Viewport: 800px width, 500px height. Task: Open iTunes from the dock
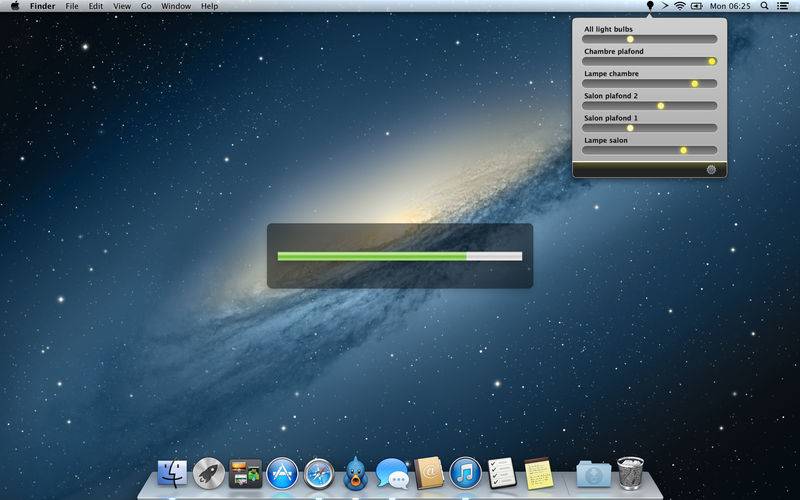(x=465, y=471)
